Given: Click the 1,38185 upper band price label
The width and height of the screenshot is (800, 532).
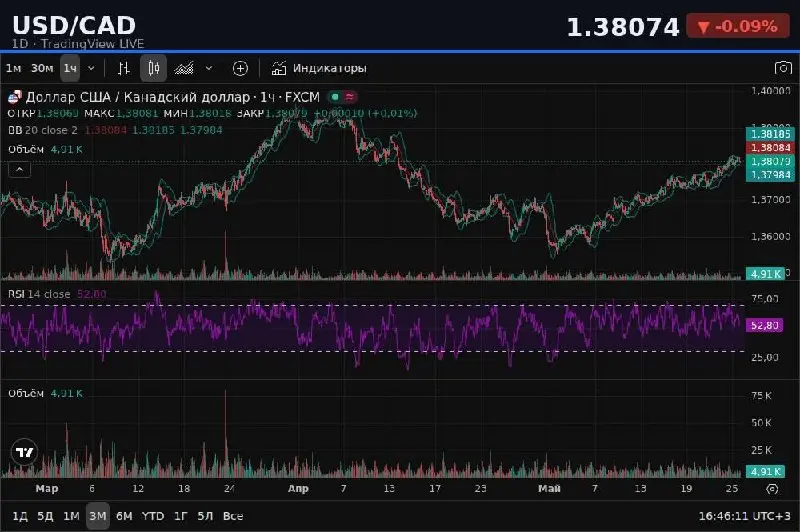Looking at the screenshot, I should [770, 134].
